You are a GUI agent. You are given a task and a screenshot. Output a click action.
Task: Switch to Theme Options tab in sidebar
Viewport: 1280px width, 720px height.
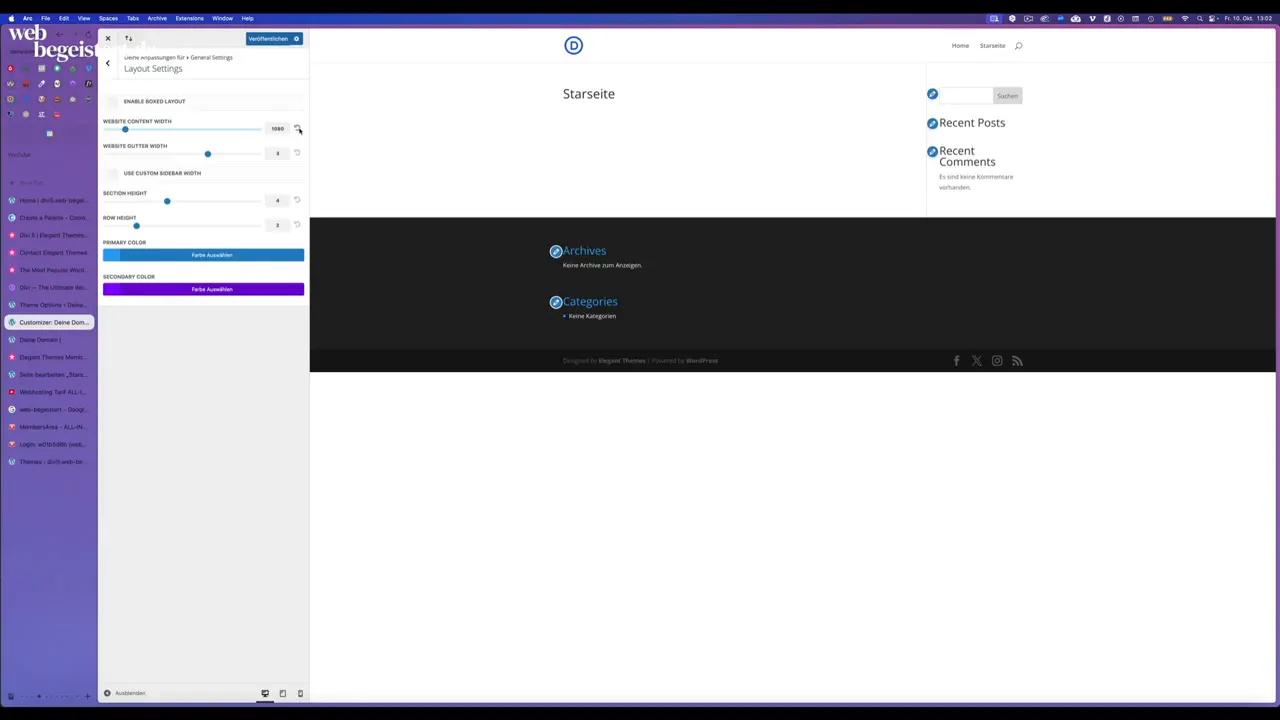50,305
